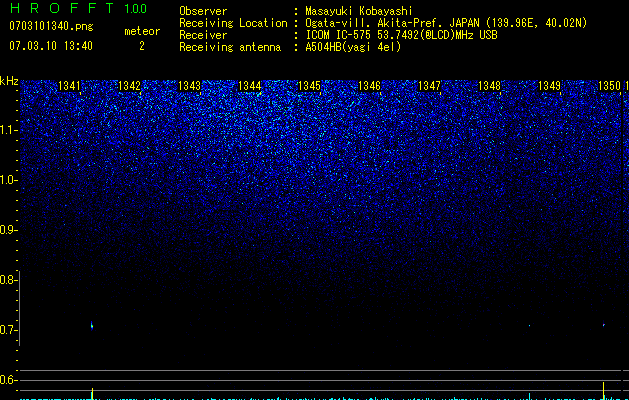Click time marker 1343
Screen dimensions: 629x400
click(189, 86)
